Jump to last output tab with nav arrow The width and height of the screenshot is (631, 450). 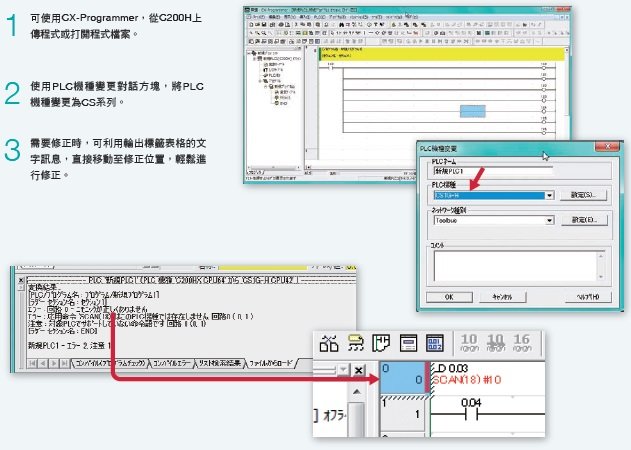click(64, 363)
